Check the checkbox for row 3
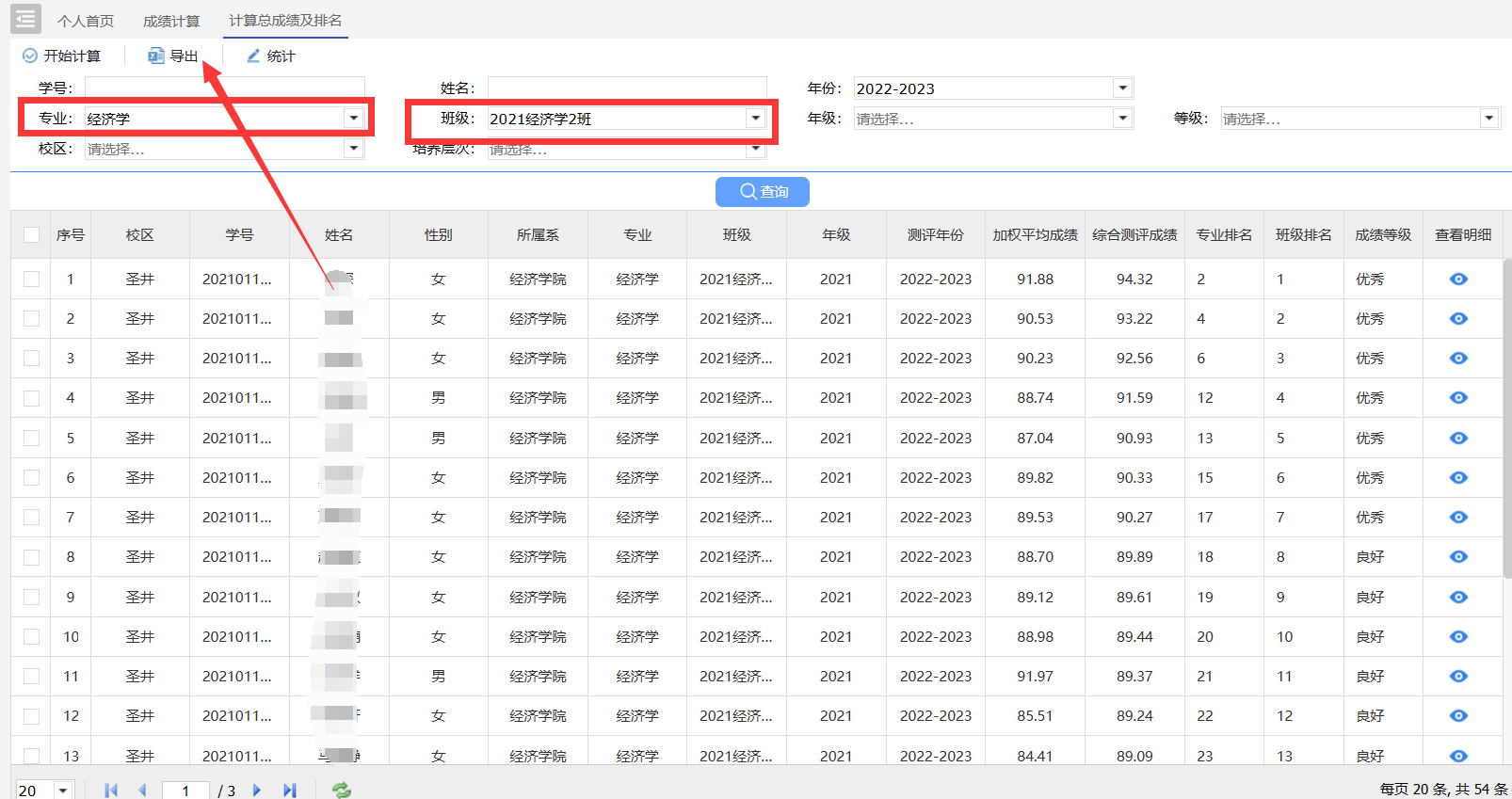Screen dimensions: 1512x799 (31, 358)
